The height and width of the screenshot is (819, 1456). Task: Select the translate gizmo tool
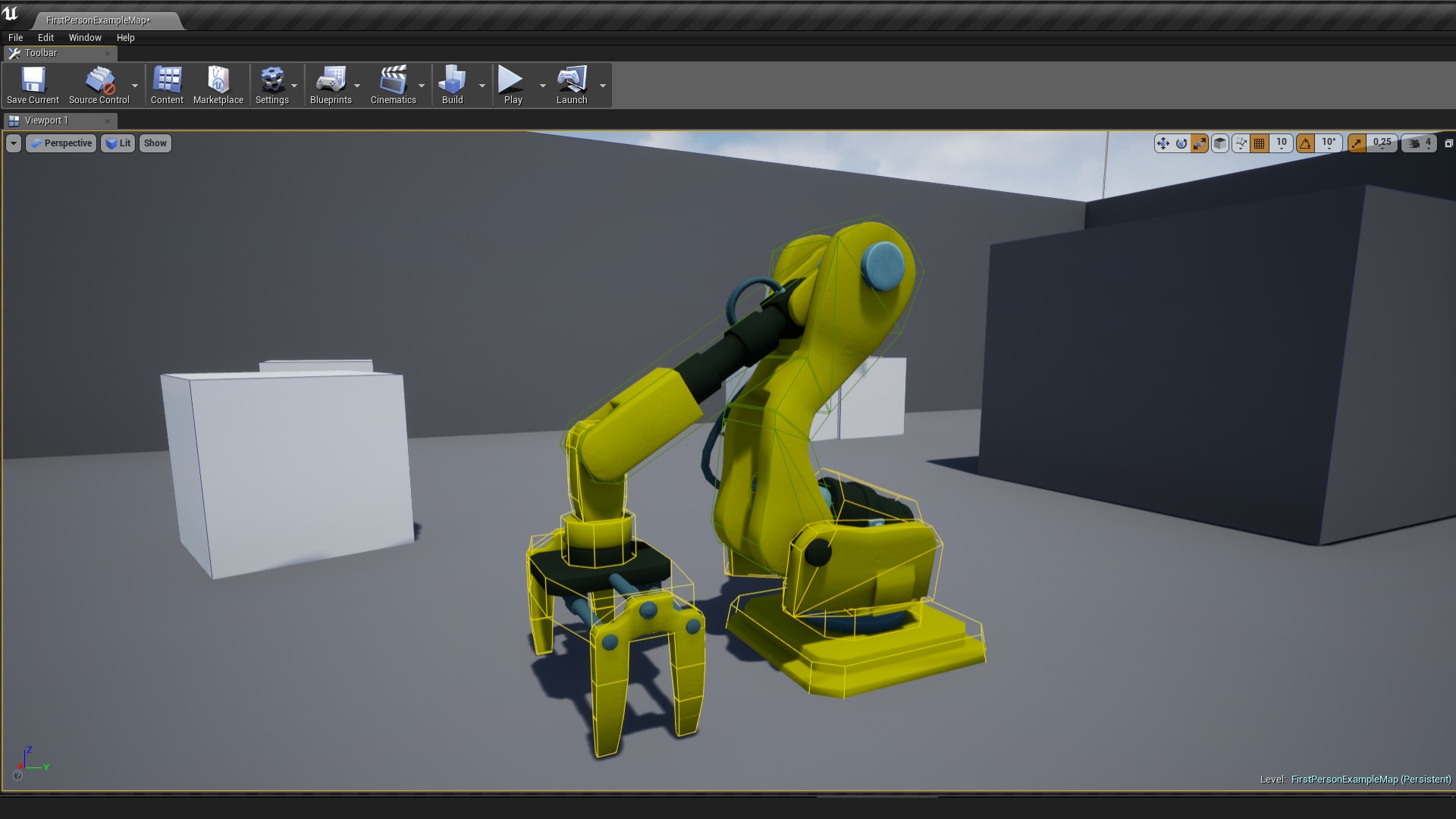[x=1163, y=143]
